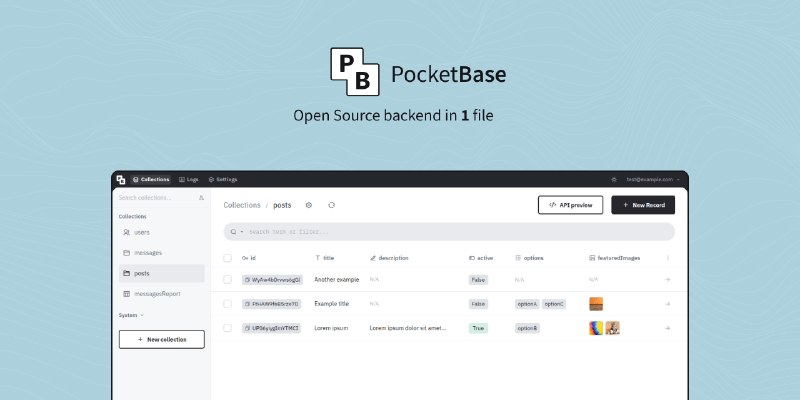This screenshot has width=800, height=400.
Task: Sort by the title column header
Action: pyautogui.click(x=324, y=258)
